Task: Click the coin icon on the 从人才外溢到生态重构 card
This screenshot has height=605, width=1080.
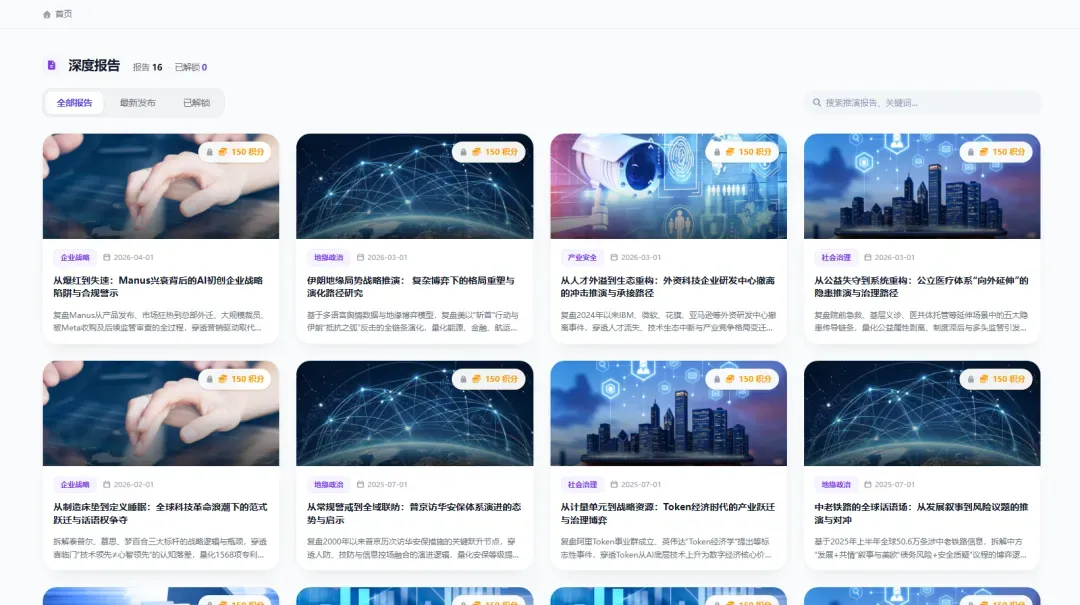Action: coord(730,152)
